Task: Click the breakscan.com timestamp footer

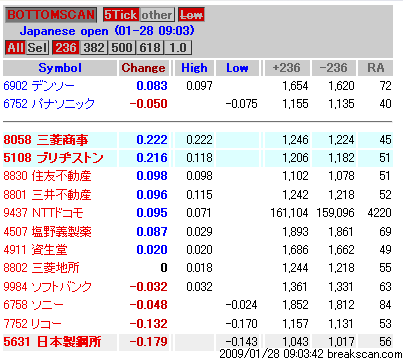Action: [311, 354]
